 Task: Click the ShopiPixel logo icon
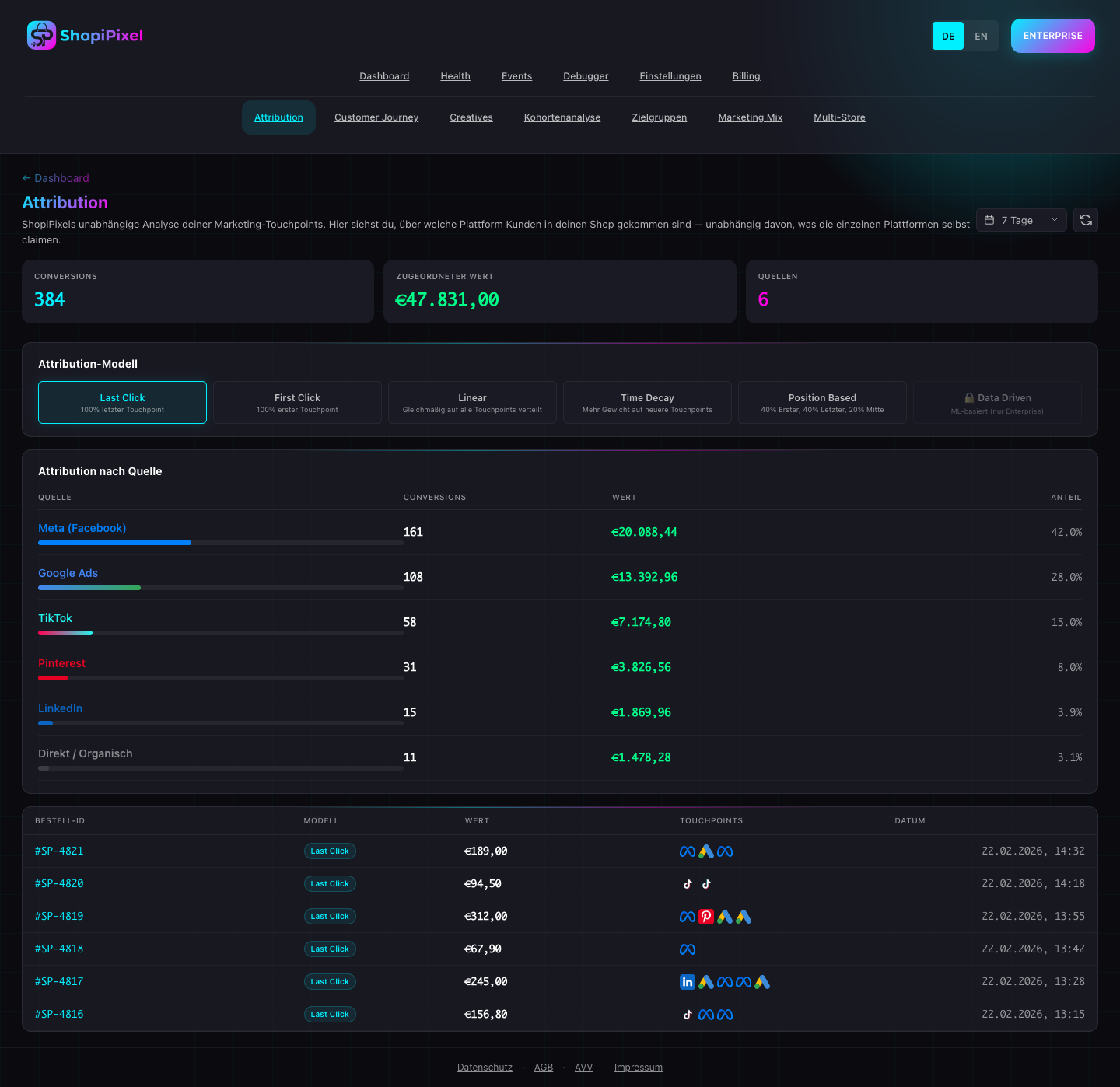(41, 36)
